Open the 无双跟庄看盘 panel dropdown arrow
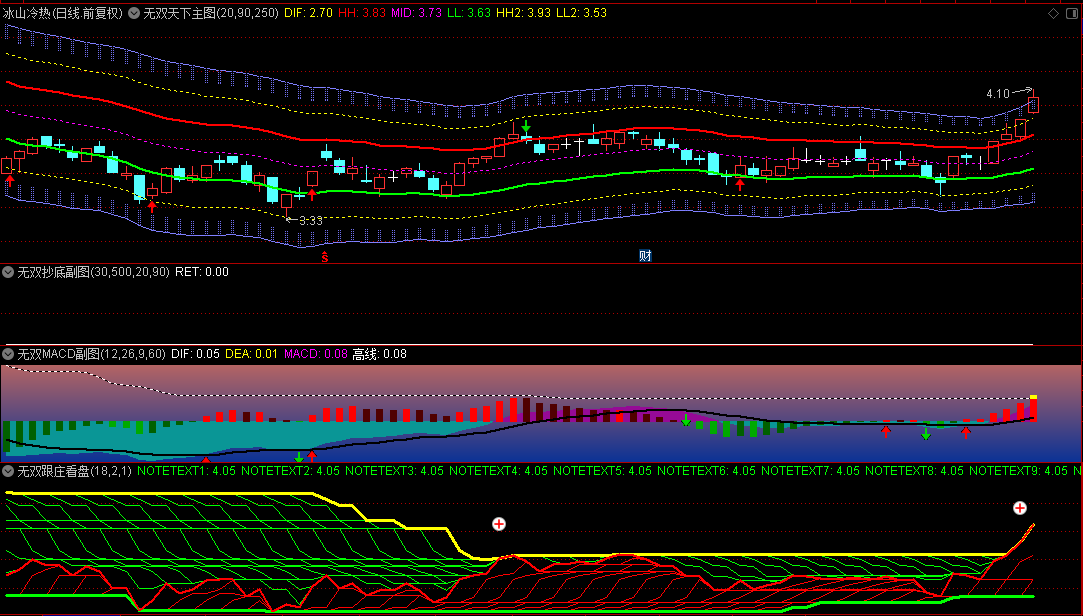1083x616 pixels. click(8, 471)
